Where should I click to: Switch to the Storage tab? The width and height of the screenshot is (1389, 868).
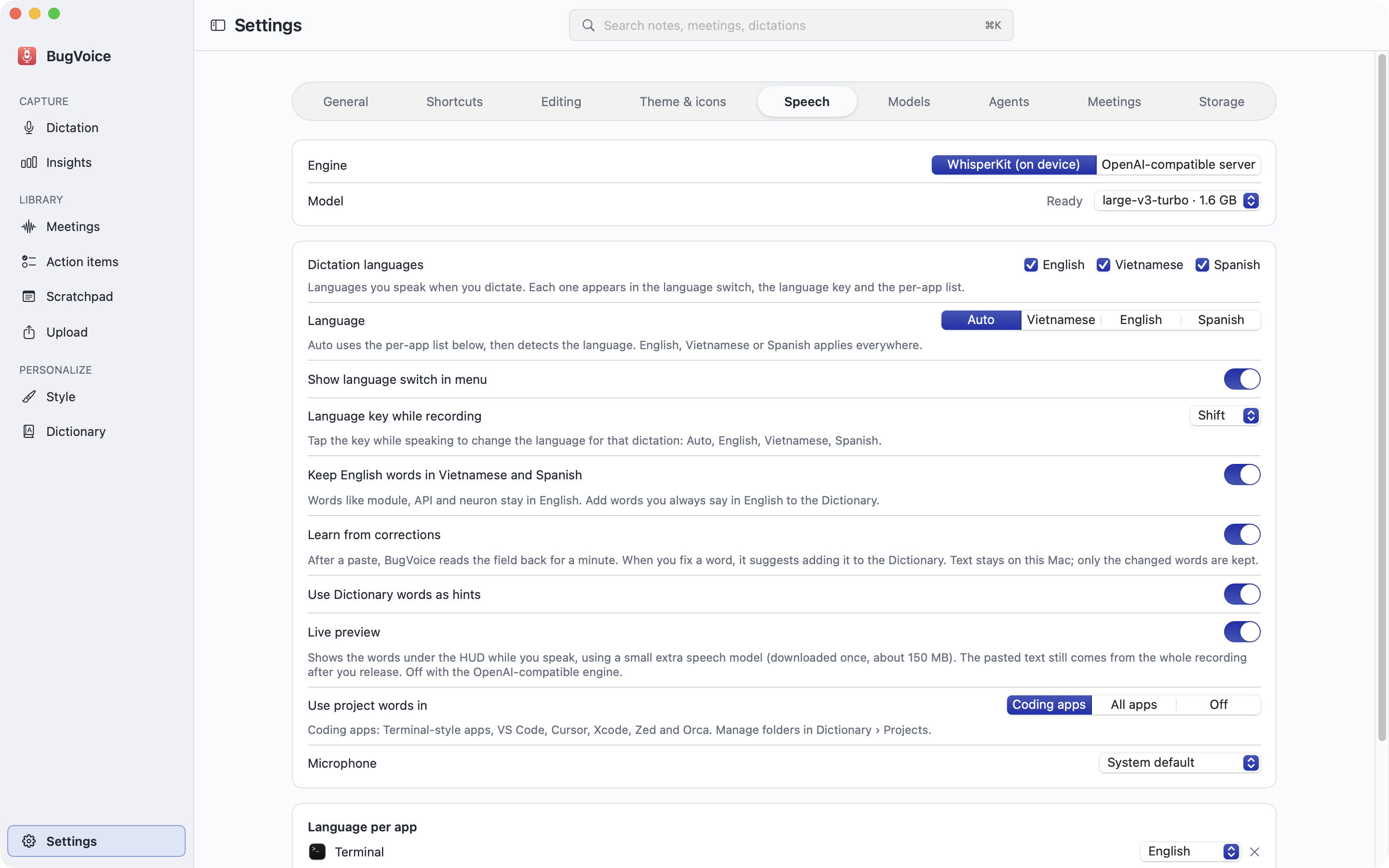pos(1221,102)
